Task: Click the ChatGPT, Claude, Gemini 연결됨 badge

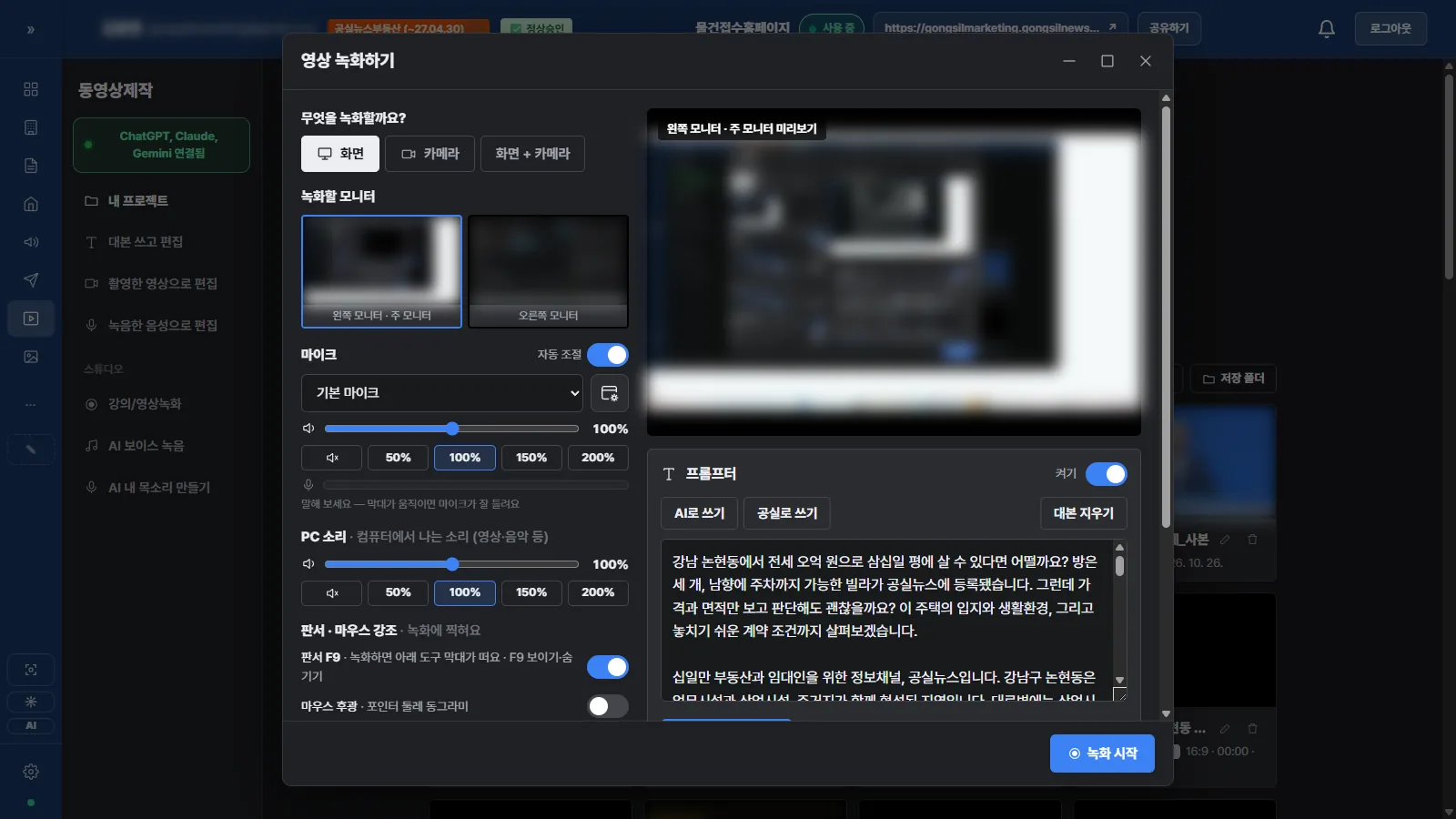Action: click(162, 145)
